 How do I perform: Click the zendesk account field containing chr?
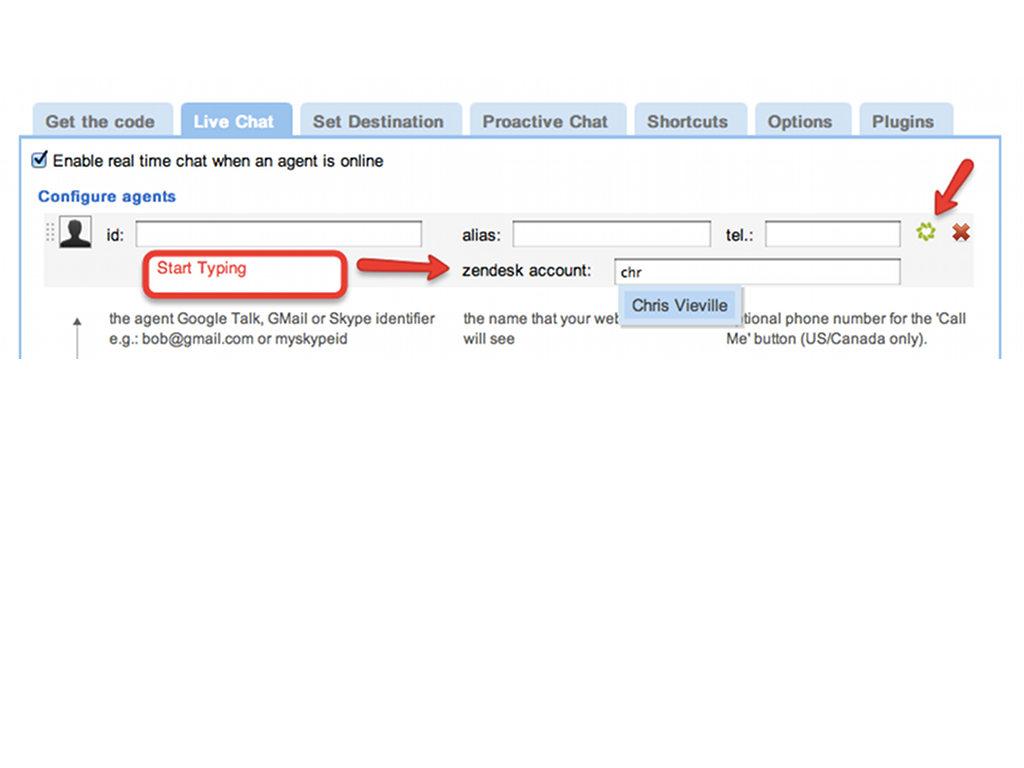[x=756, y=271]
